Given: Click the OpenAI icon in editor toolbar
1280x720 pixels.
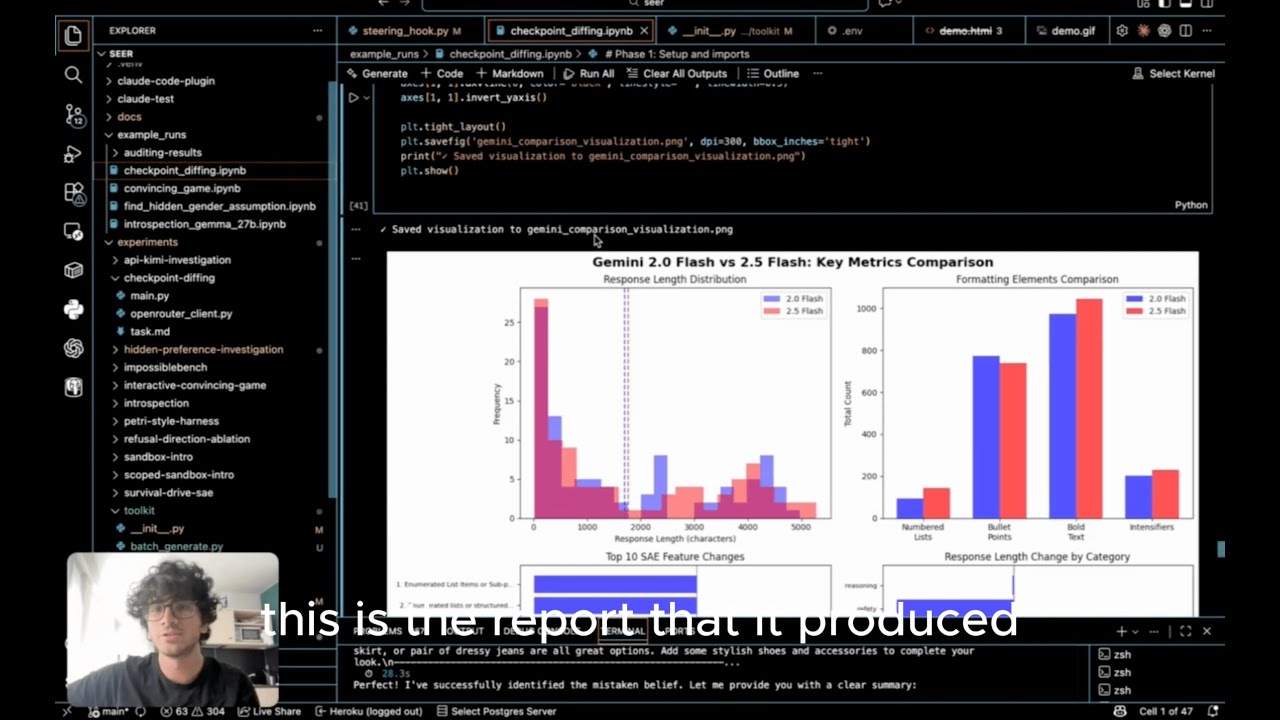Looking at the screenshot, I should click(x=1164, y=31).
